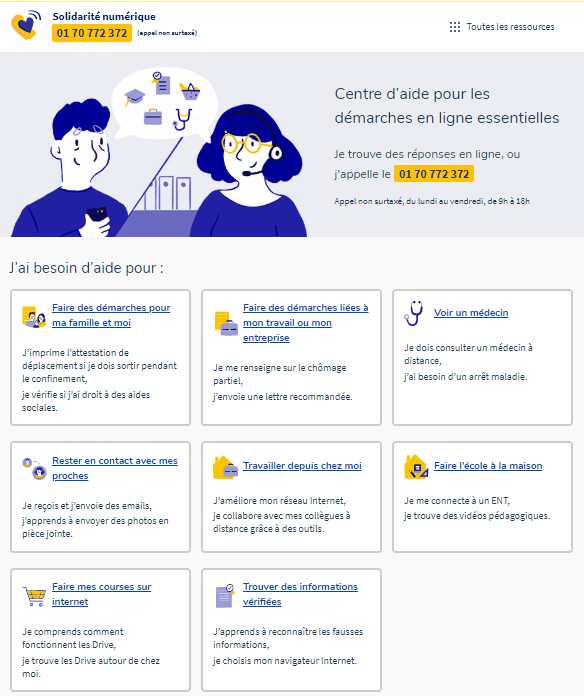The image size is (584, 696).
Task: Open Travailler depuis chez moi link
Action: pyautogui.click(x=302, y=466)
